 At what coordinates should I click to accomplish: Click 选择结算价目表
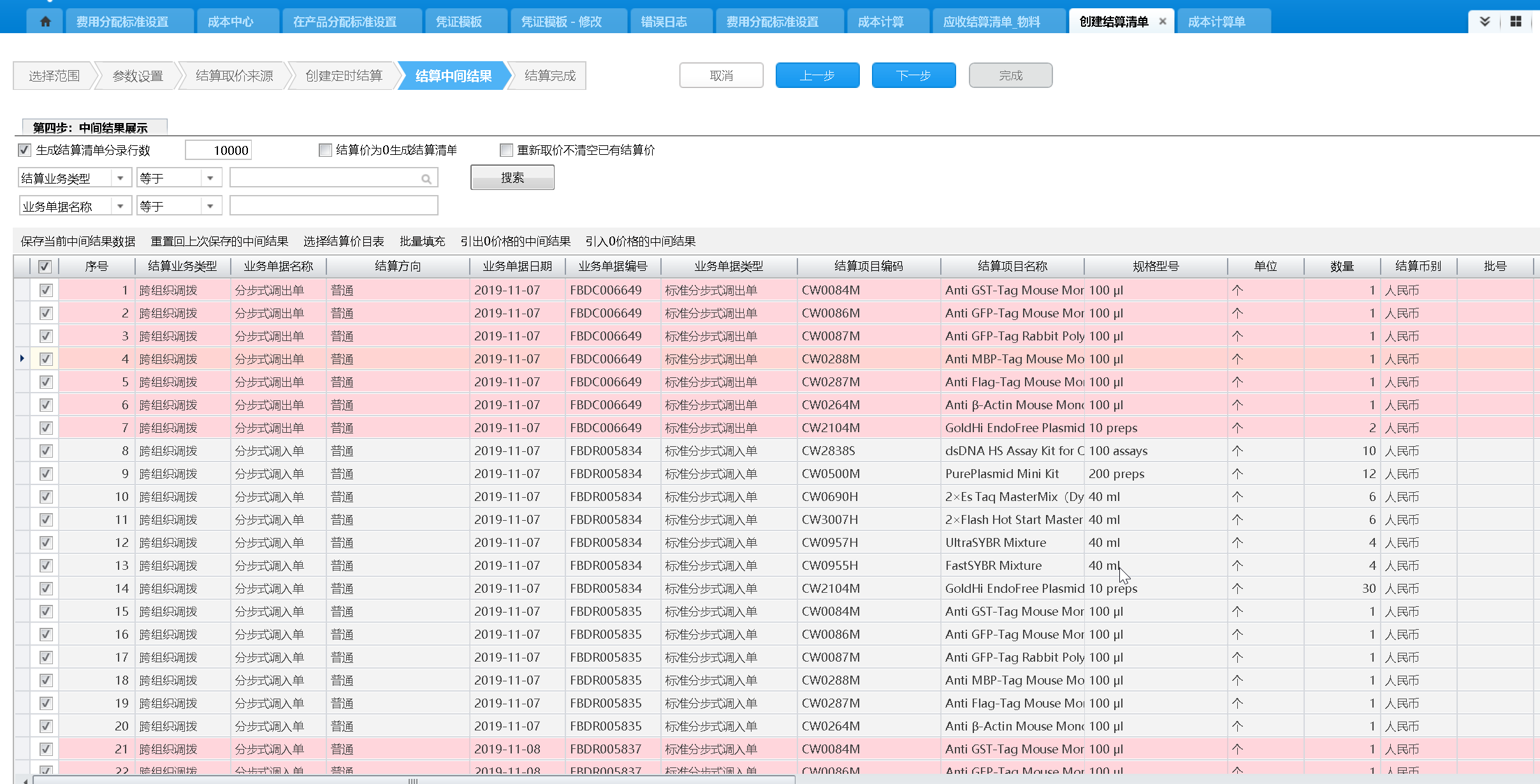344,241
